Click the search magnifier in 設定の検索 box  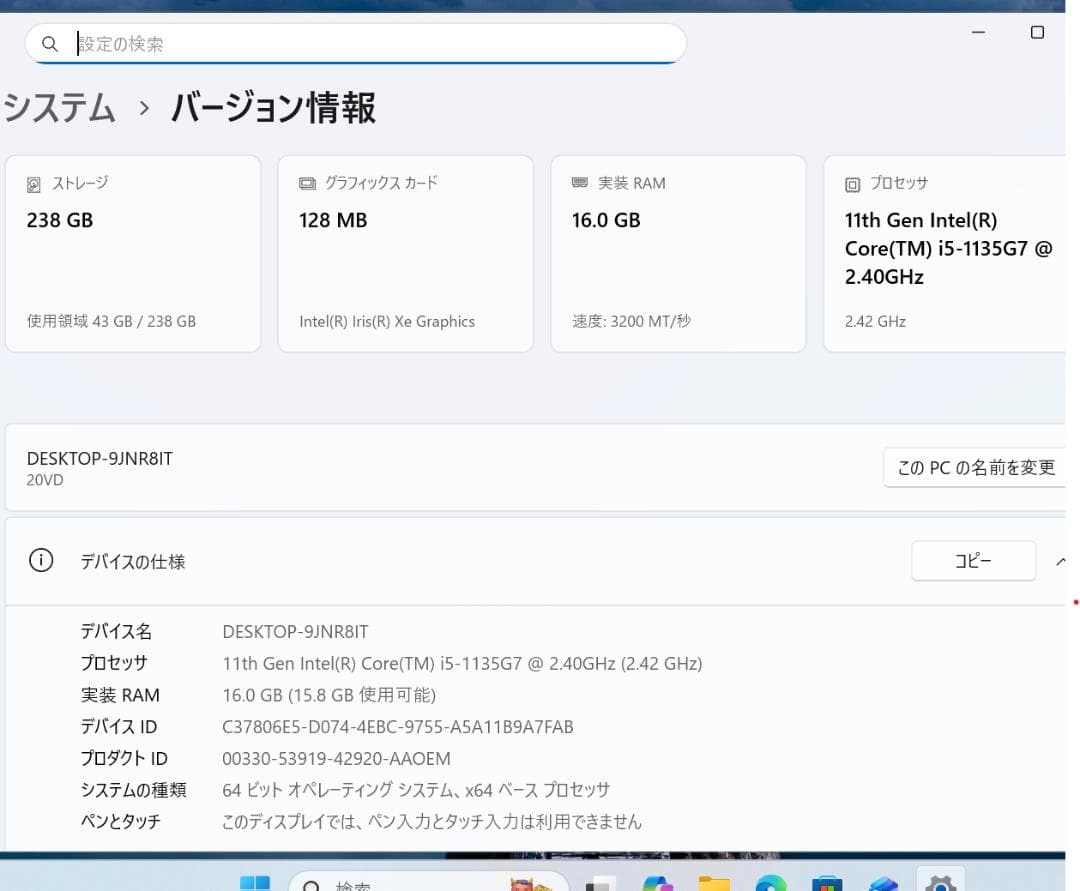click(49, 44)
